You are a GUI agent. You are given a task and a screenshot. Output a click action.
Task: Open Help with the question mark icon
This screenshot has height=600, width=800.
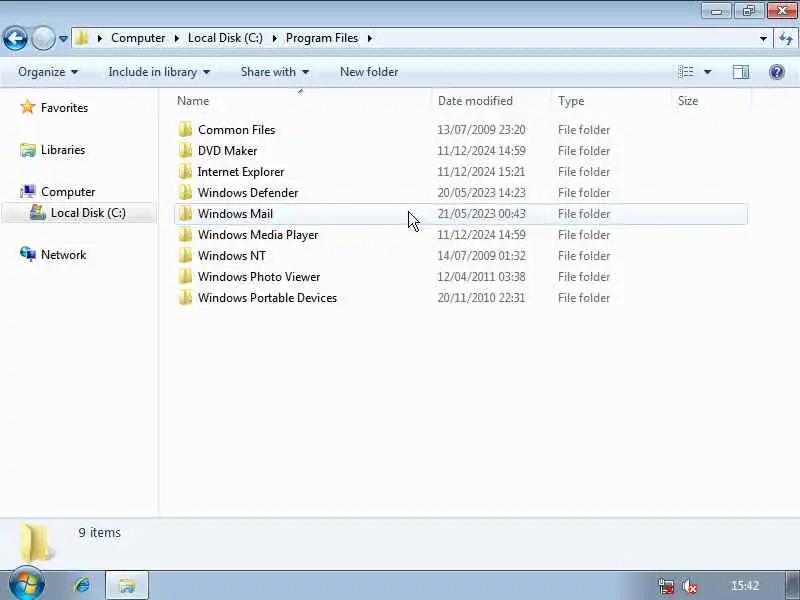click(777, 72)
